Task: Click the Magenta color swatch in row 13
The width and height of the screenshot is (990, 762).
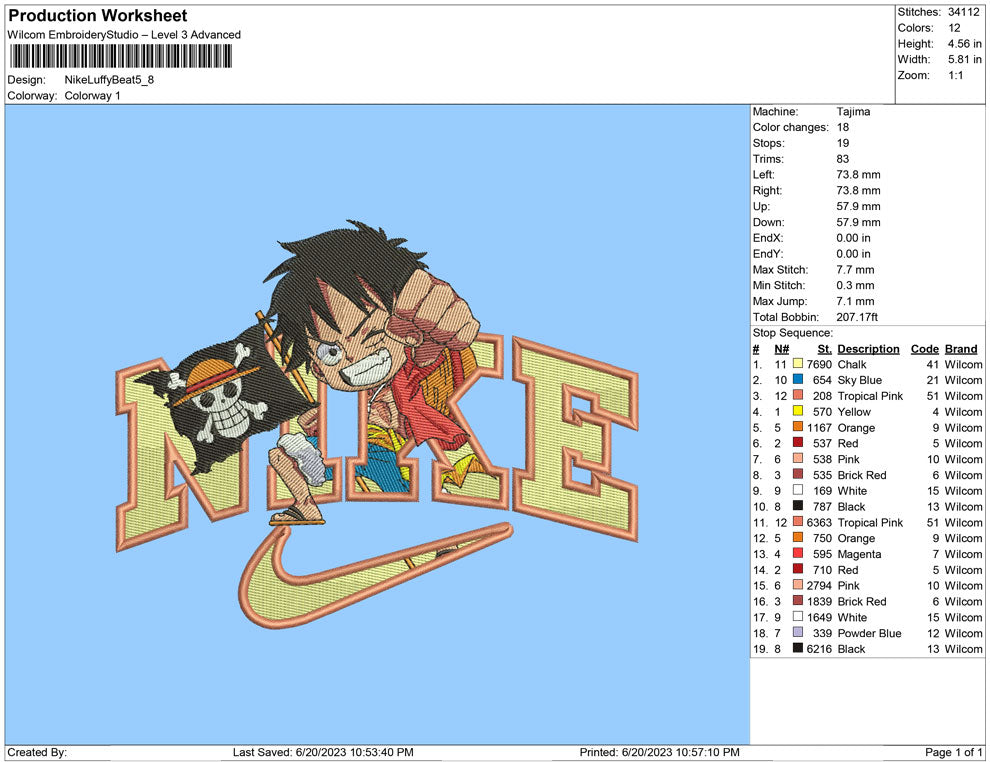Action: (798, 554)
